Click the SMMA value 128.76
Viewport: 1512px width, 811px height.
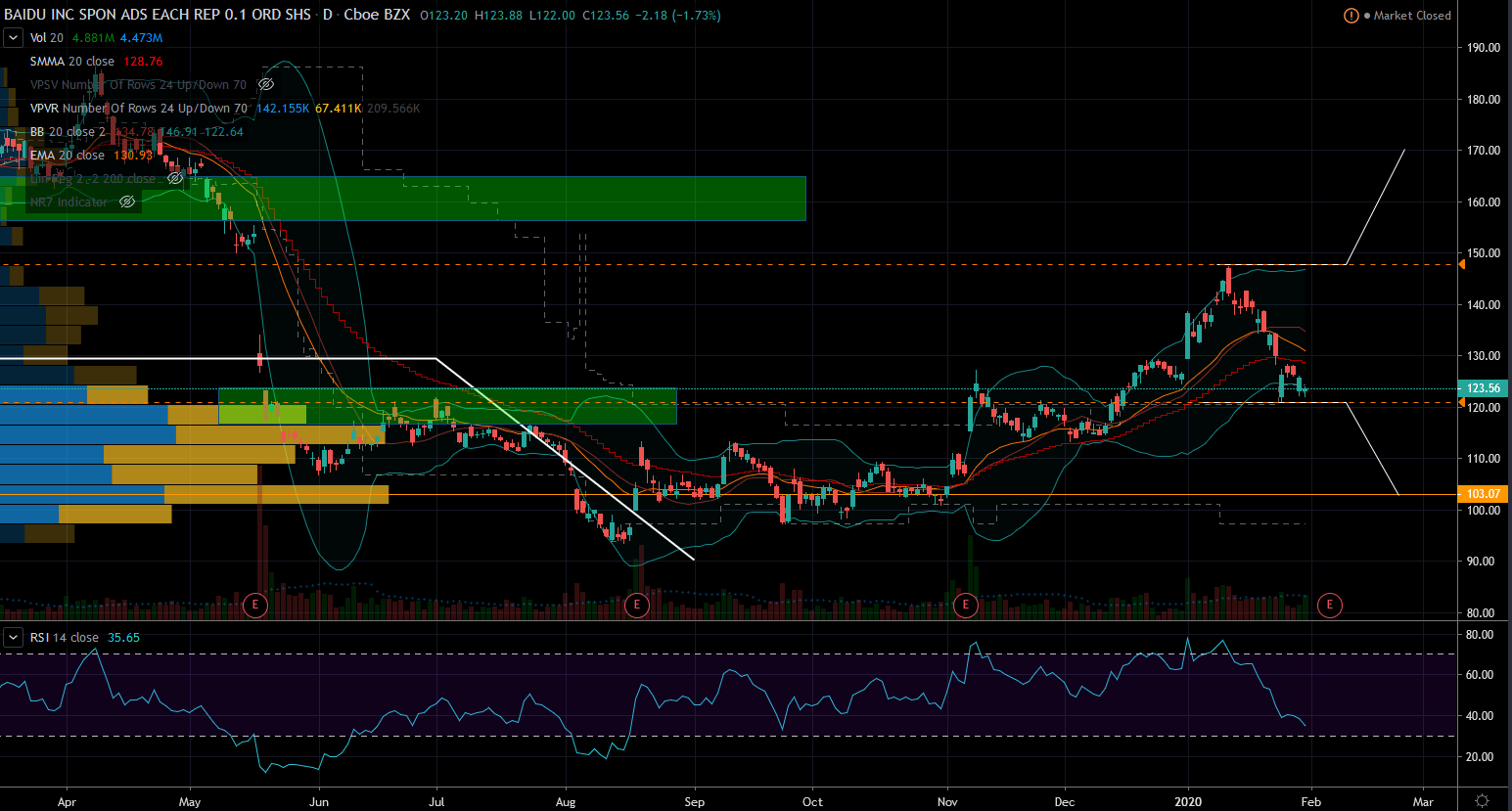(x=143, y=62)
